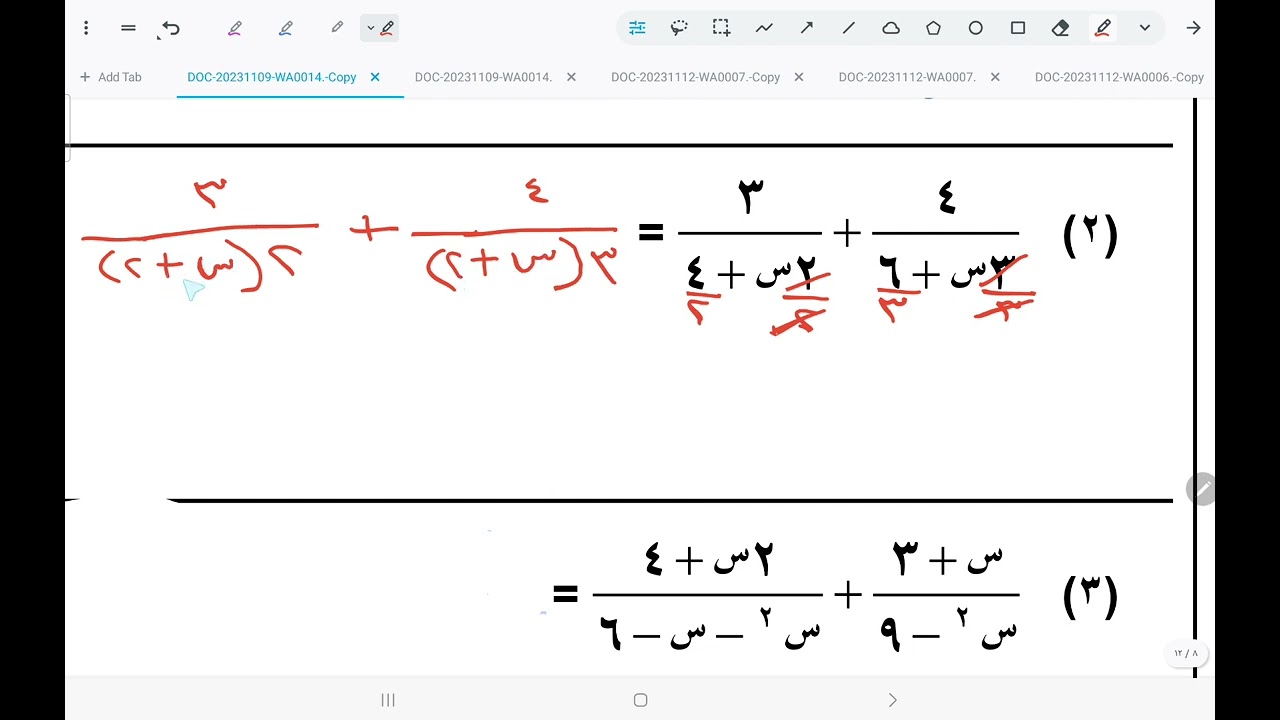Choose the freehand polyline tool

[764, 28]
